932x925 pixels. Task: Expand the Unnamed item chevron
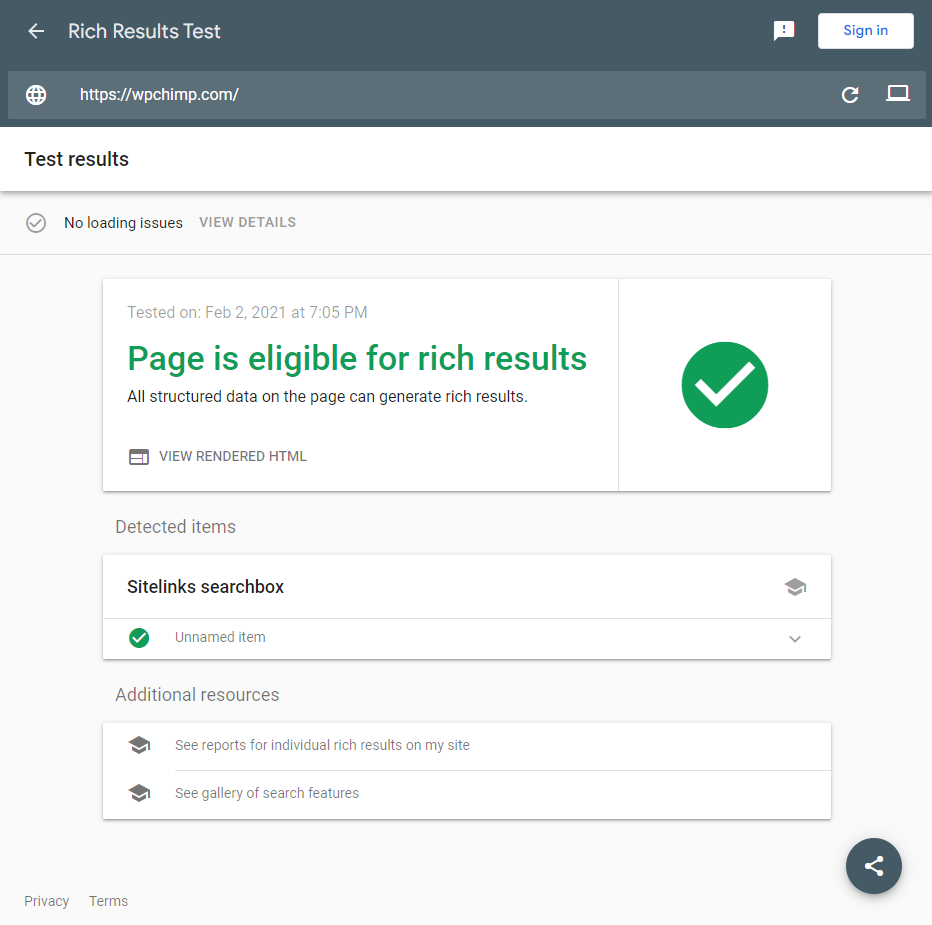click(795, 639)
